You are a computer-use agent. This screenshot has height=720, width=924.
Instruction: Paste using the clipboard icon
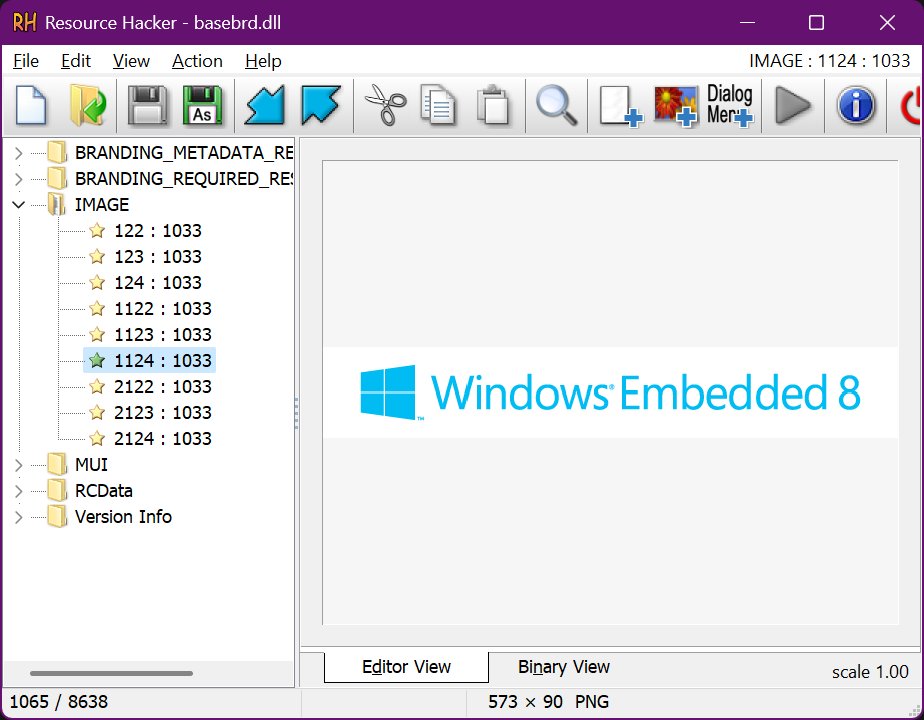pyautogui.click(x=493, y=105)
